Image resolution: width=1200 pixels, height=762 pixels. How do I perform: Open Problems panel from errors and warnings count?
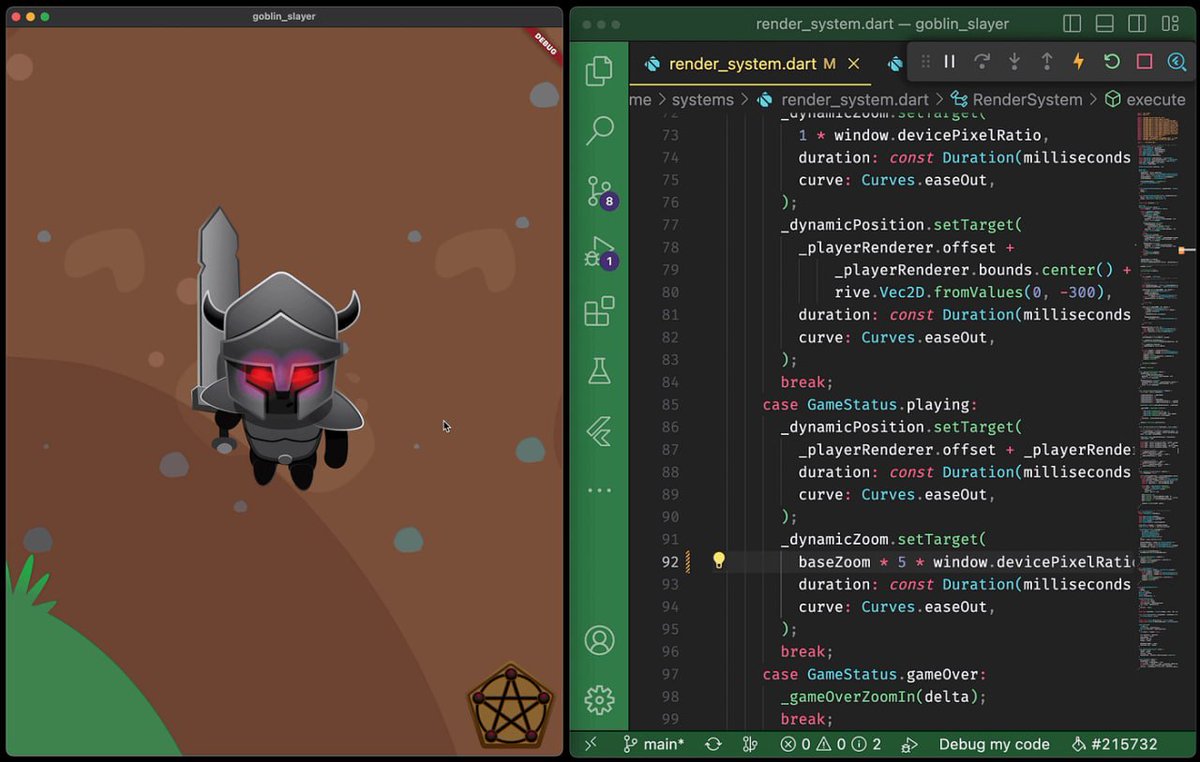(831, 744)
